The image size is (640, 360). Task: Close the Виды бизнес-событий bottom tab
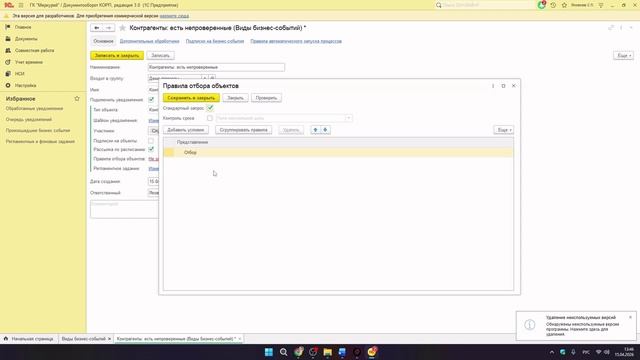pyautogui.click(x=109, y=339)
